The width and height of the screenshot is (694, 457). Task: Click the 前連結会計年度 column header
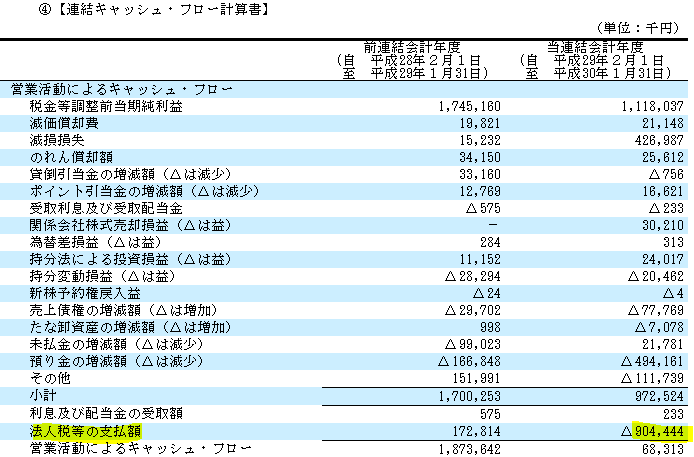point(412,47)
